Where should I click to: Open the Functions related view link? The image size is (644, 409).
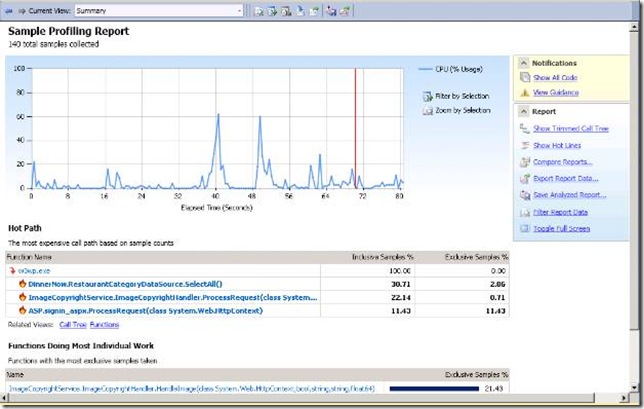[104, 324]
